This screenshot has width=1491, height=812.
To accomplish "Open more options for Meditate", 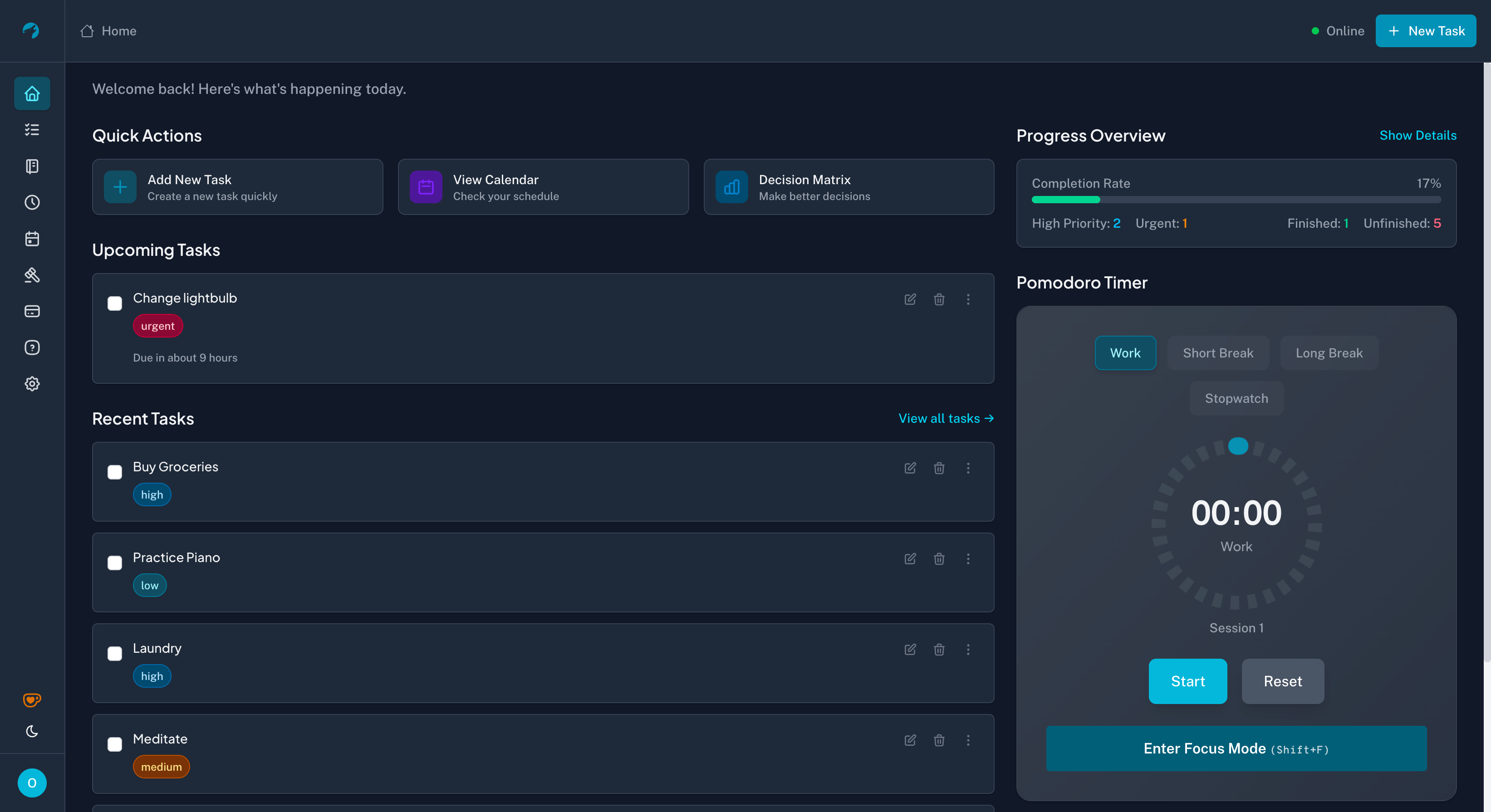I will [x=968, y=740].
